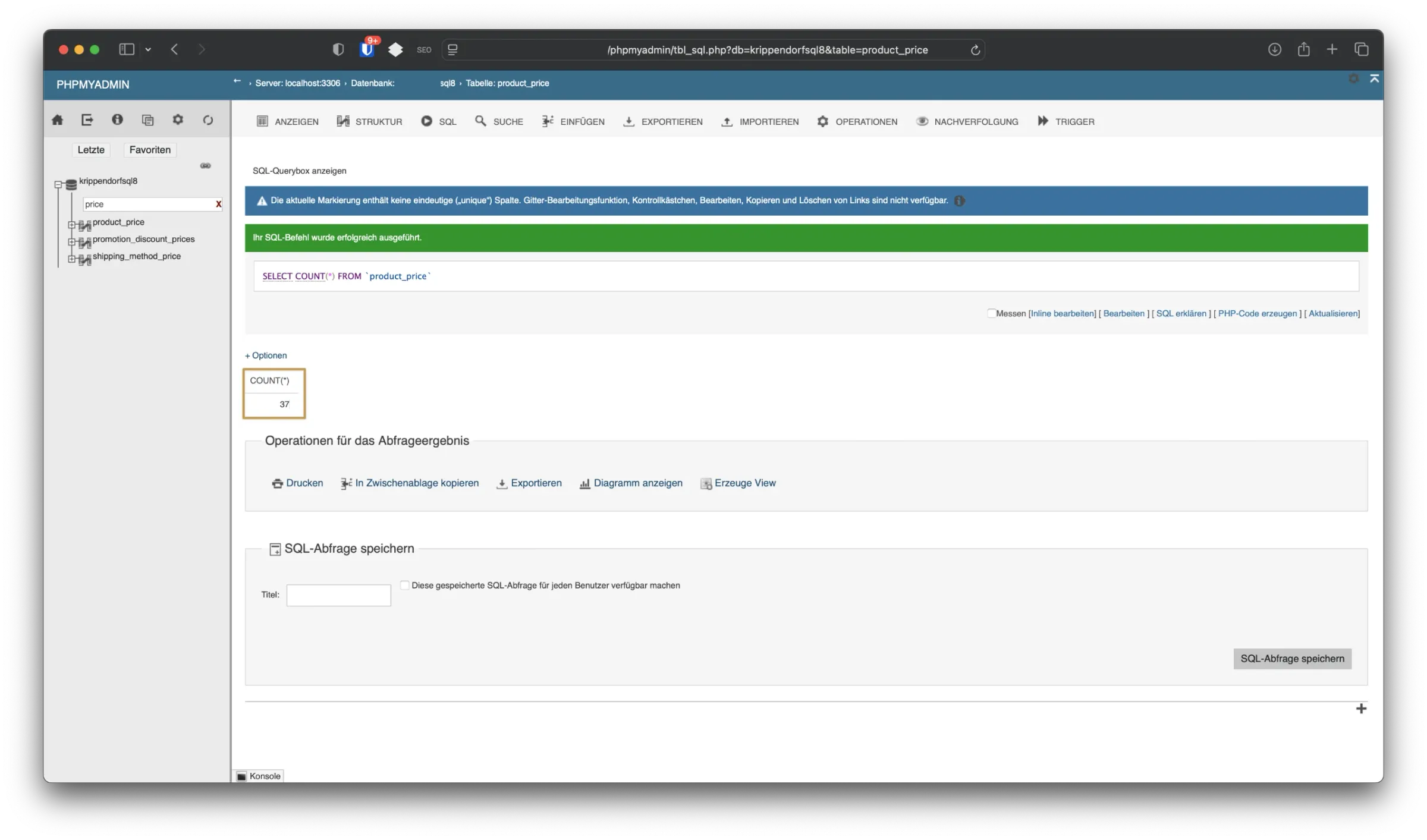The height and width of the screenshot is (840, 1427).
Task: Open the navigation settings gear icon
Action: tap(178, 120)
